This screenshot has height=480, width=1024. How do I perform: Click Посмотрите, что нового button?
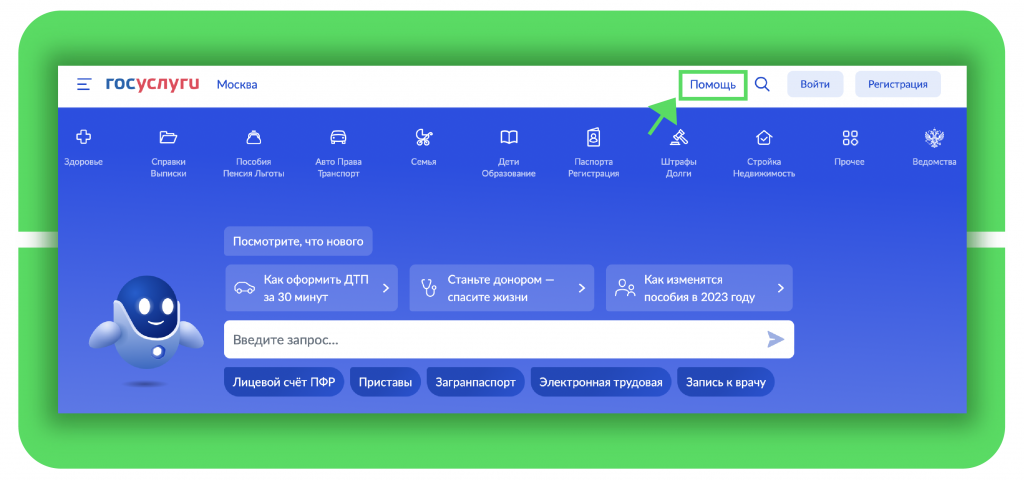click(x=298, y=241)
